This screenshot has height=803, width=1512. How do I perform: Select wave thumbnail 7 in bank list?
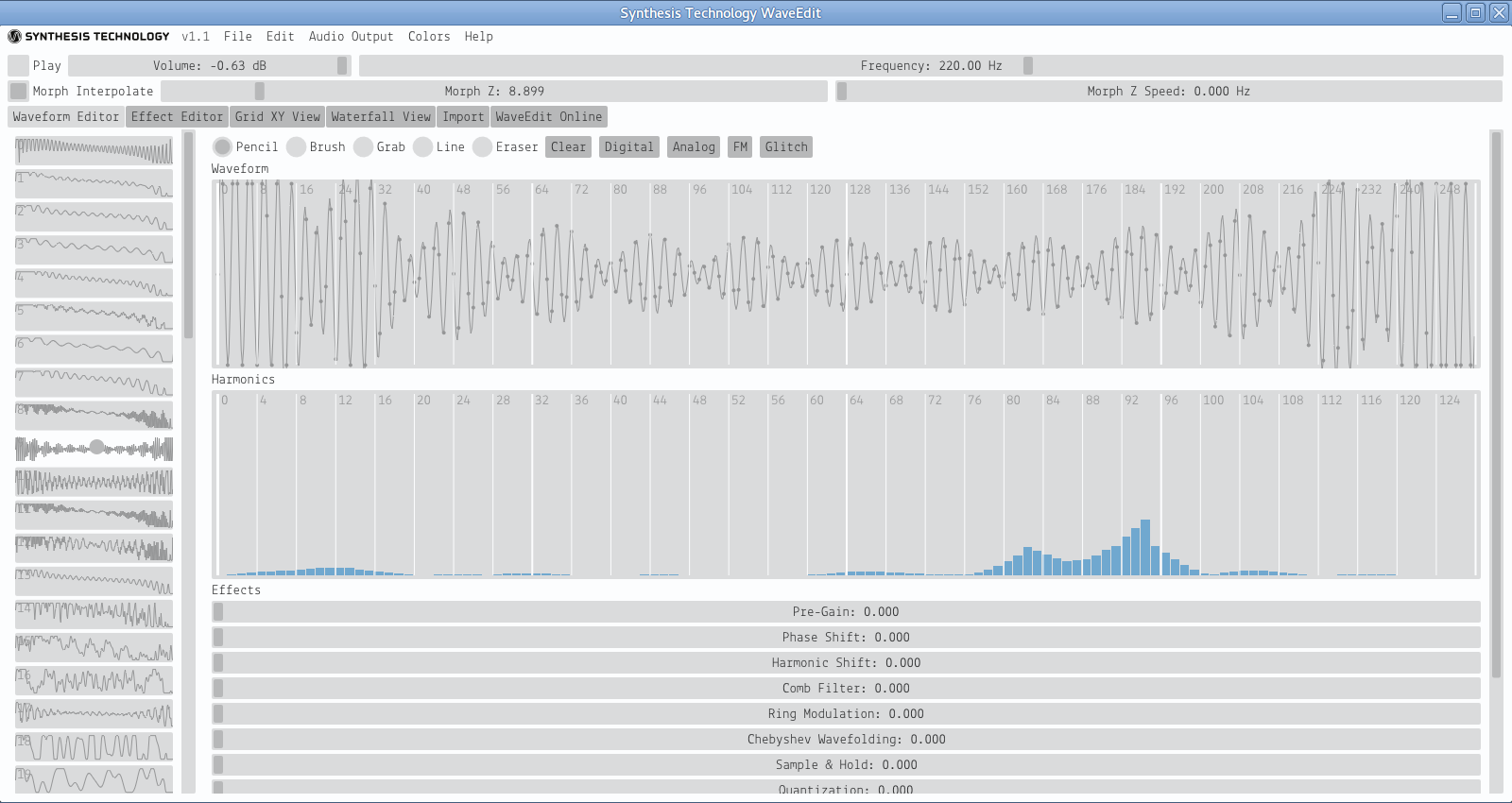click(x=94, y=382)
